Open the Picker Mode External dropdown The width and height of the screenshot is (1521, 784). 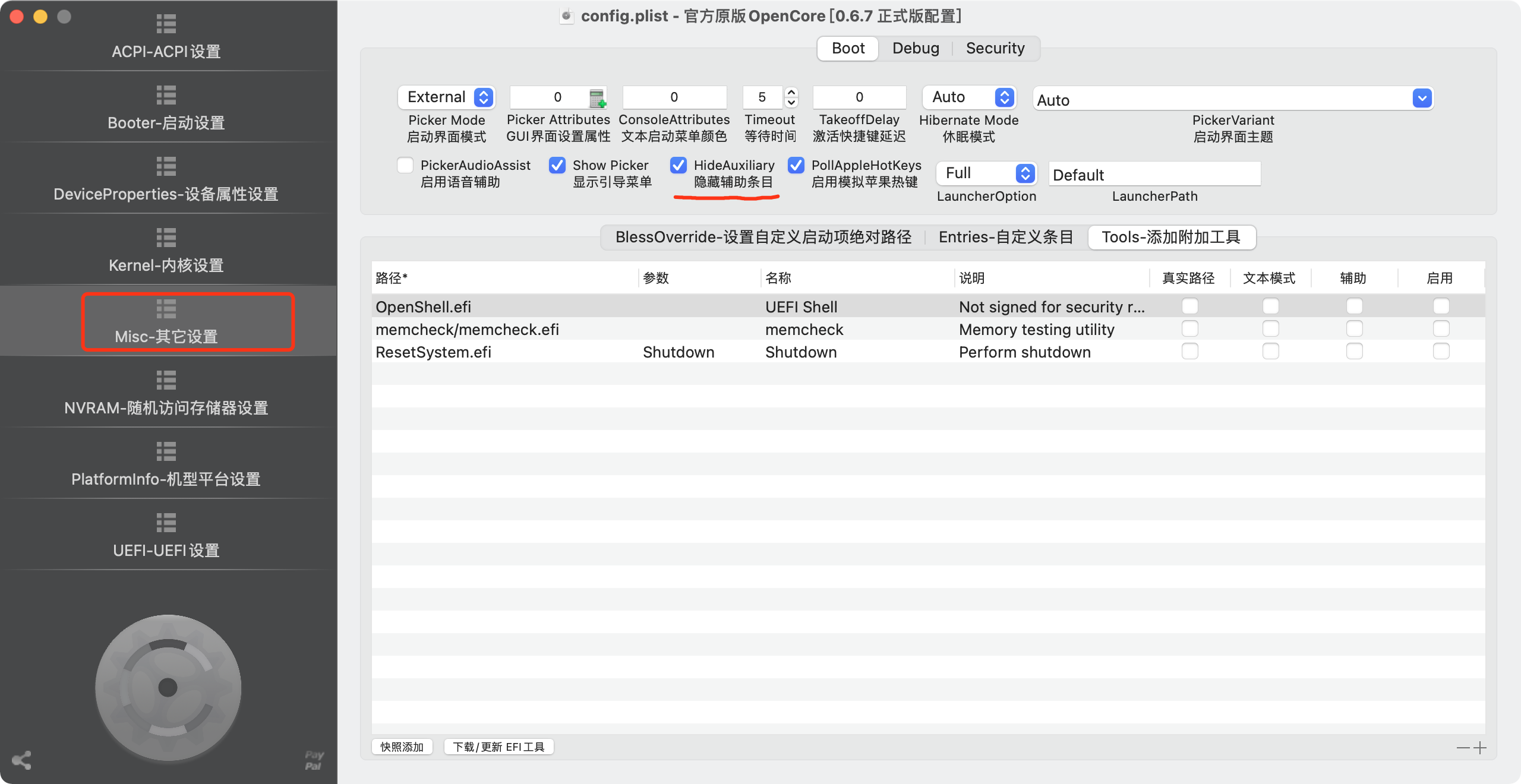pos(446,97)
